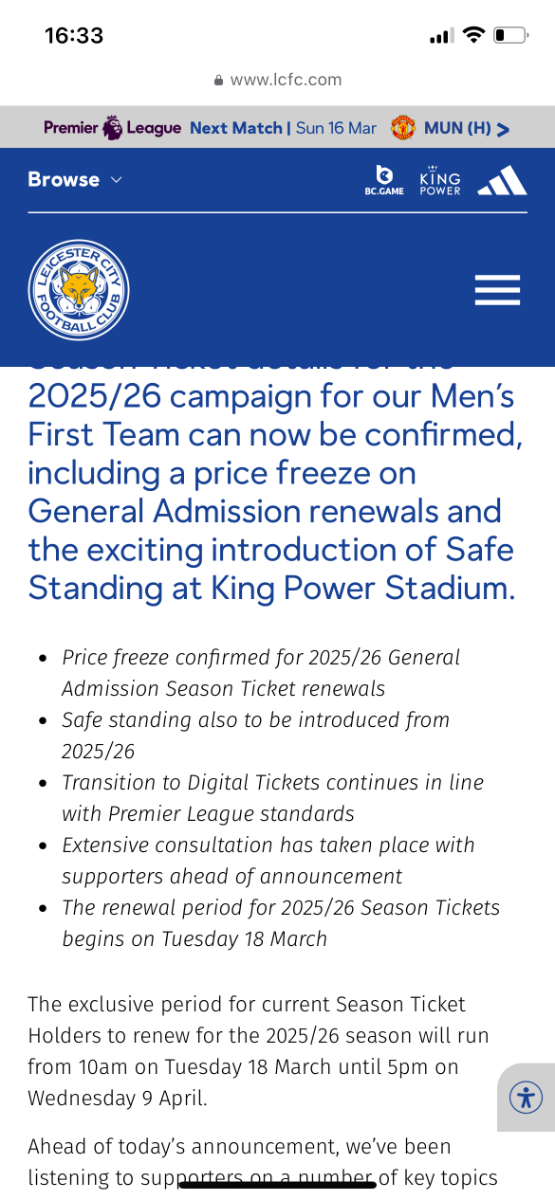Expand the Browse dropdown
This screenshot has width=555, height=1200.
click(75, 180)
